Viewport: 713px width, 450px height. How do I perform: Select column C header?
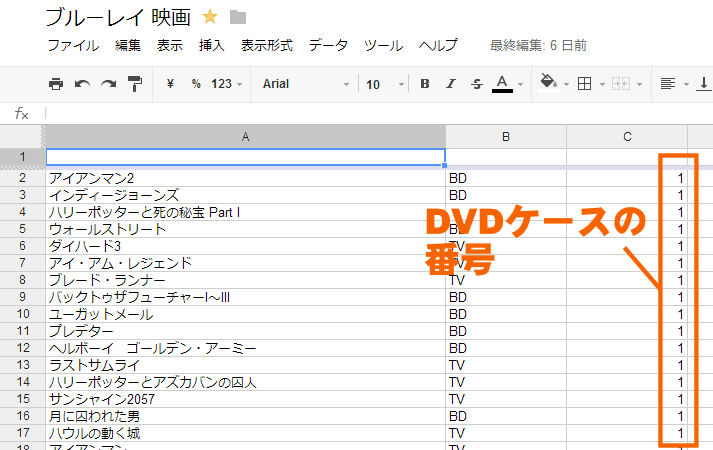click(x=627, y=137)
